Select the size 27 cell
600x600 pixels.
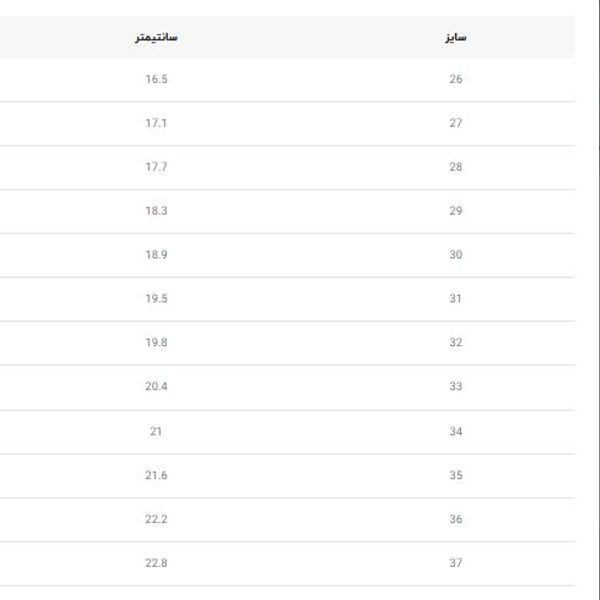[456, 123]
